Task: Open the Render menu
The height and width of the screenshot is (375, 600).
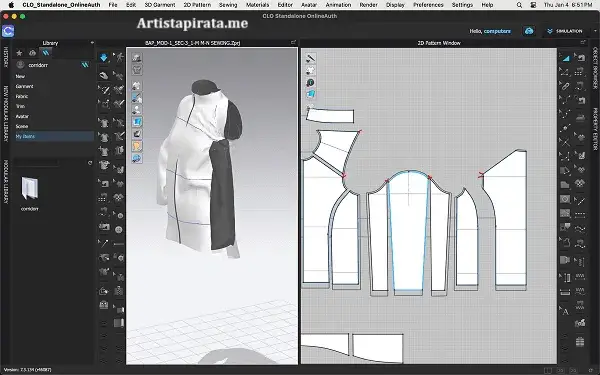Action: point(368,5)
